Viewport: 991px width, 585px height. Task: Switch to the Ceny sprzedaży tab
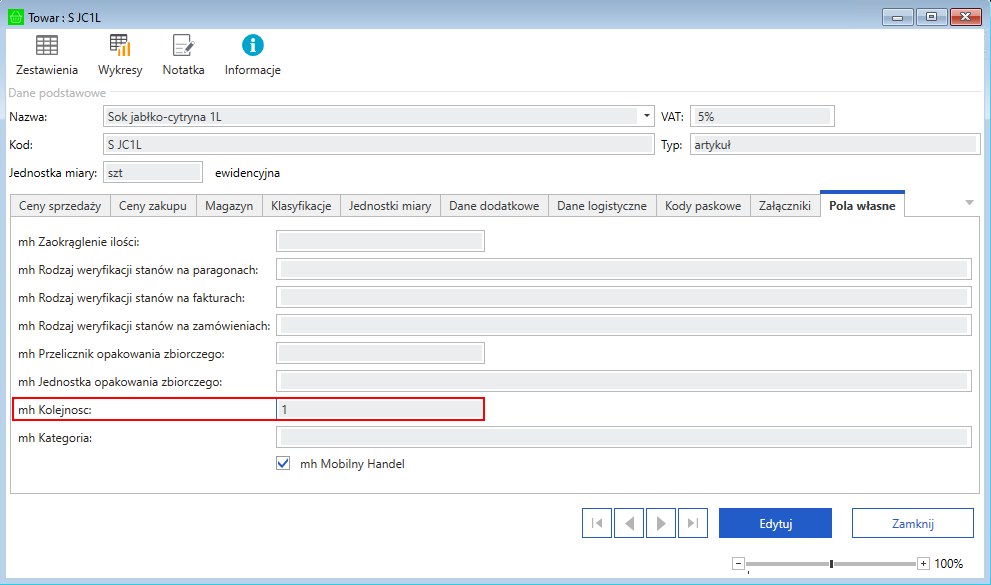60,206
